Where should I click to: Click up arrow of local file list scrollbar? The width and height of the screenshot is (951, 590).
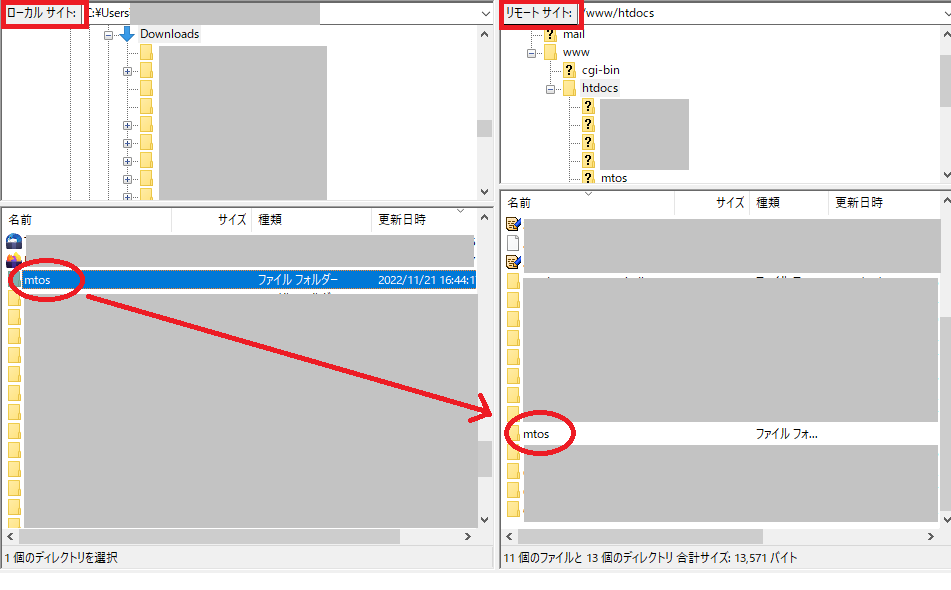[485, 217]
